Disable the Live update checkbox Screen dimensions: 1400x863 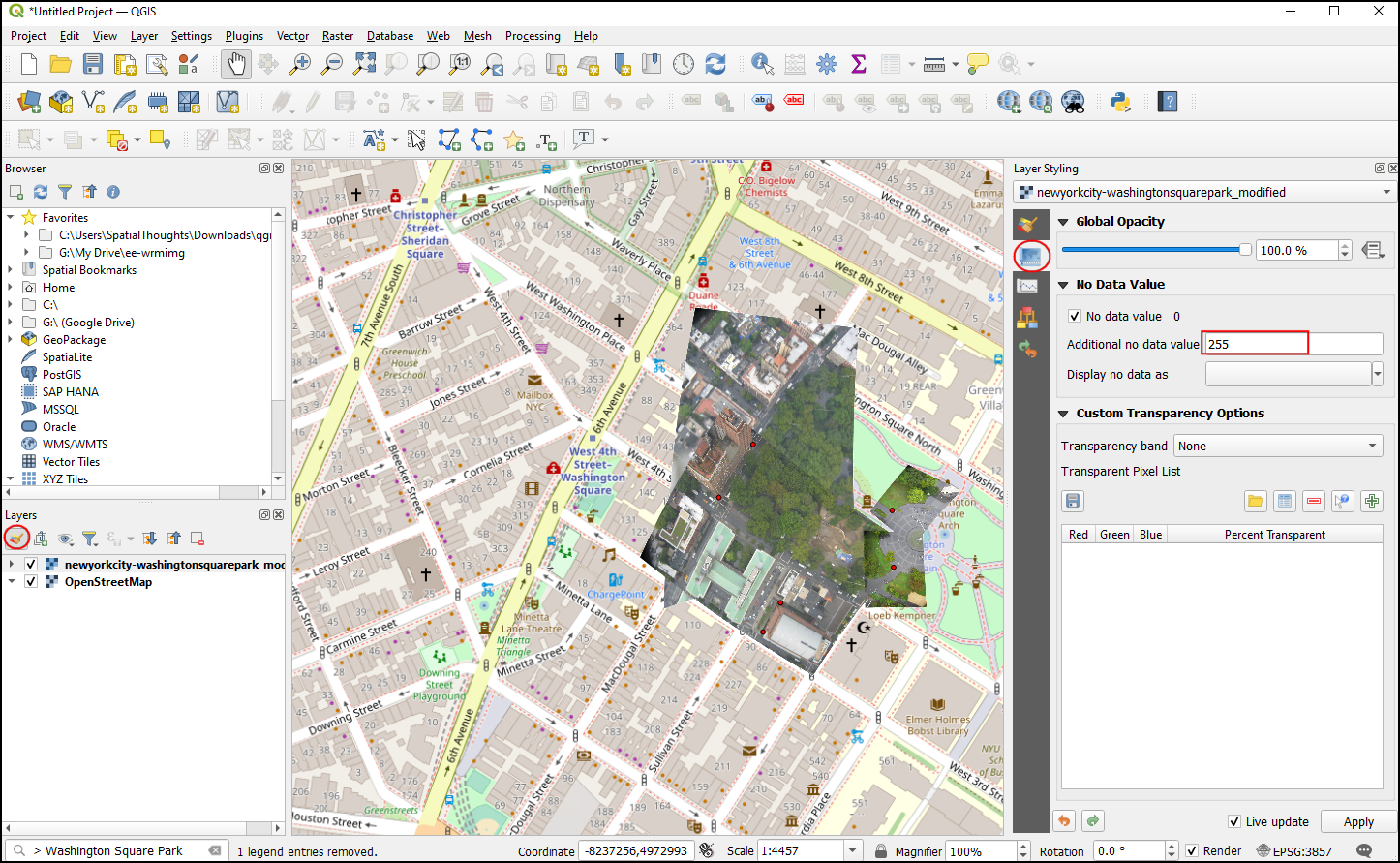[1234, 821]
